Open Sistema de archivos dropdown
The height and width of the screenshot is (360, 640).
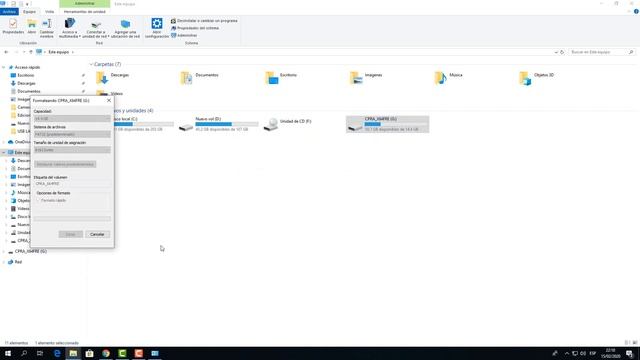click(x=72, y=134)
